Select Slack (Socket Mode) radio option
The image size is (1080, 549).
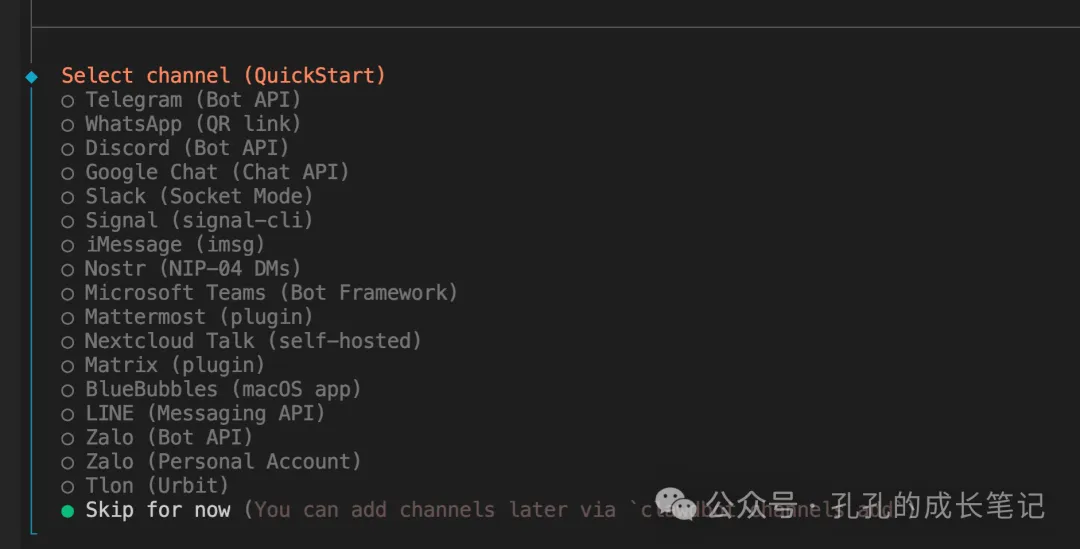point(198,196)
